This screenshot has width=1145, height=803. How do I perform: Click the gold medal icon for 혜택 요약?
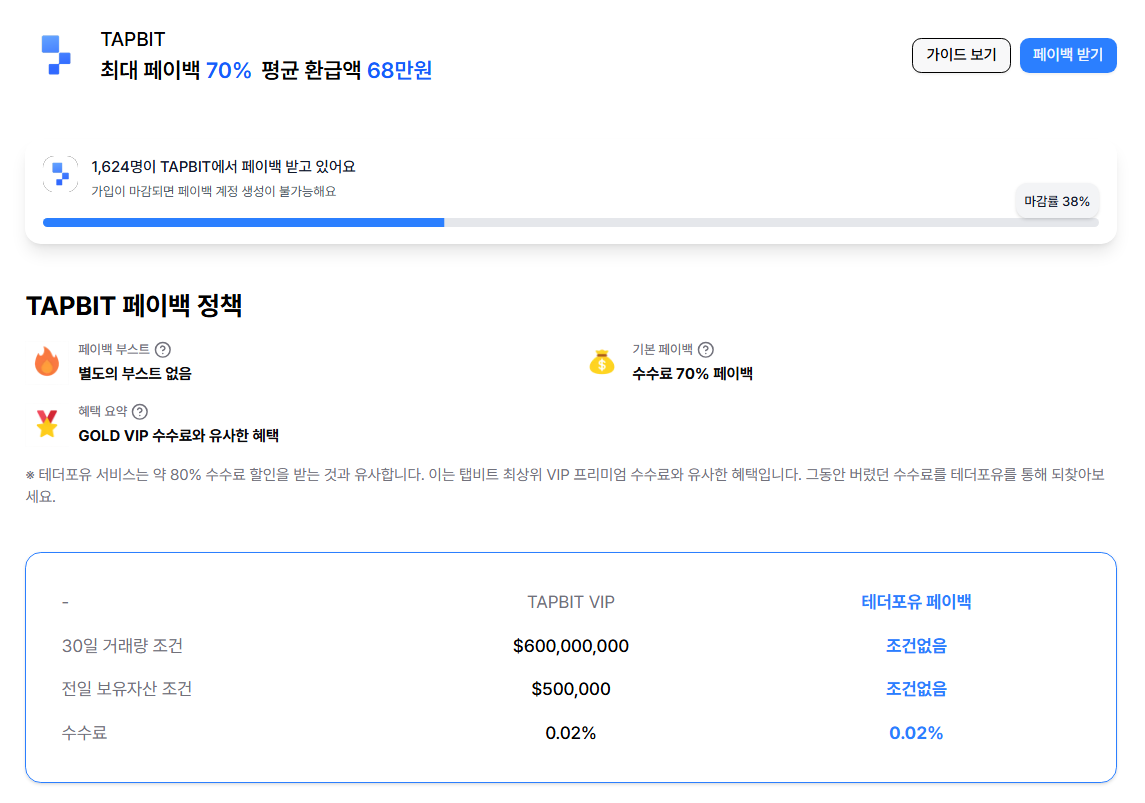click(x=47, y=423)
